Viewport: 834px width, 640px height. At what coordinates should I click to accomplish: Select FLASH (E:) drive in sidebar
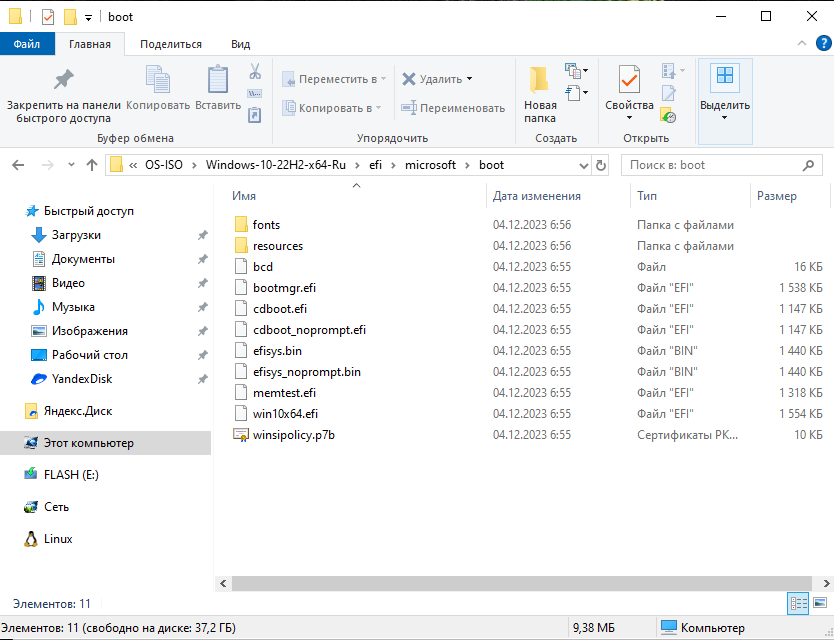(x=71, y=475)
